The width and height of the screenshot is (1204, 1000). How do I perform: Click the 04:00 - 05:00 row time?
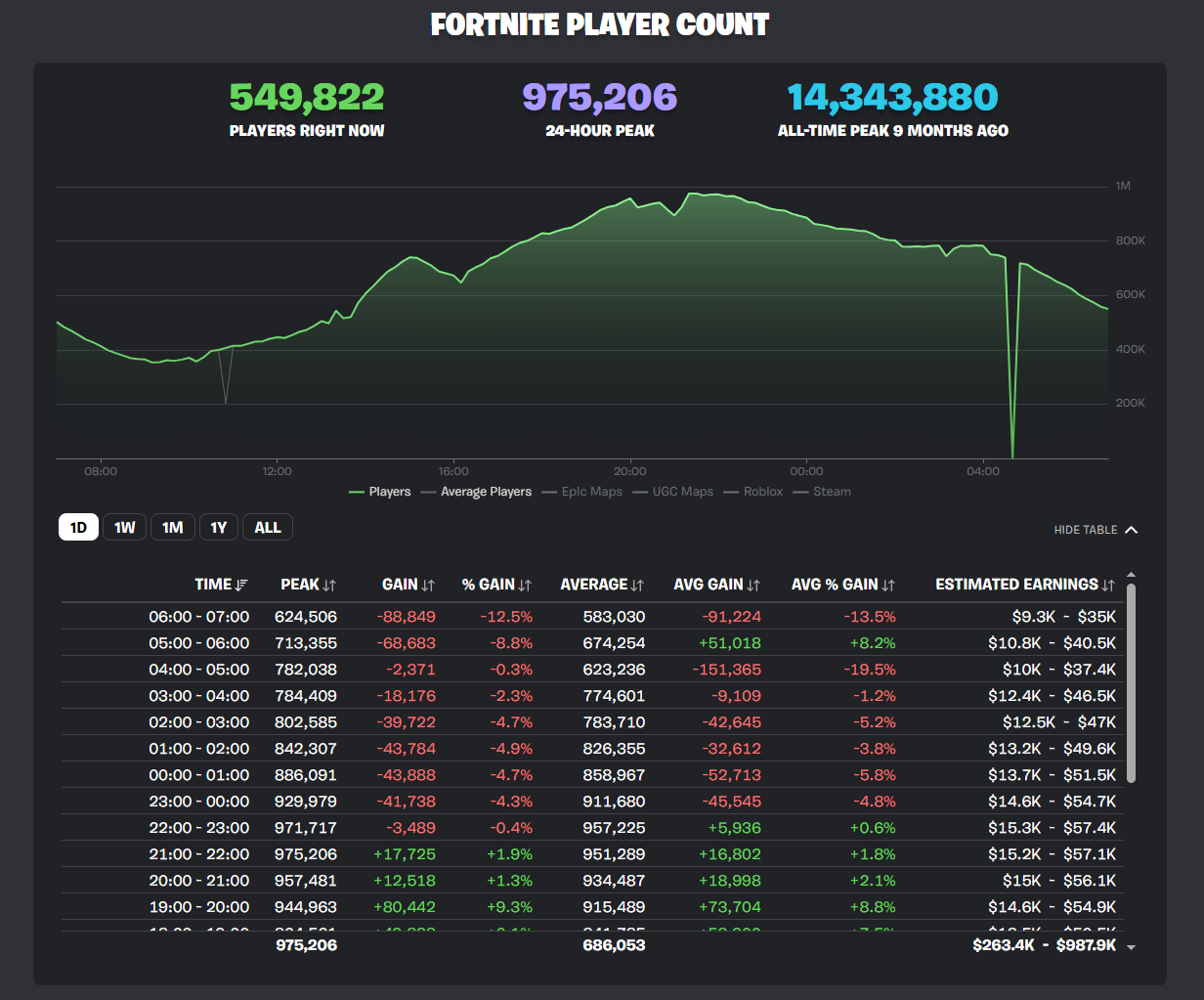pos(199,670)
